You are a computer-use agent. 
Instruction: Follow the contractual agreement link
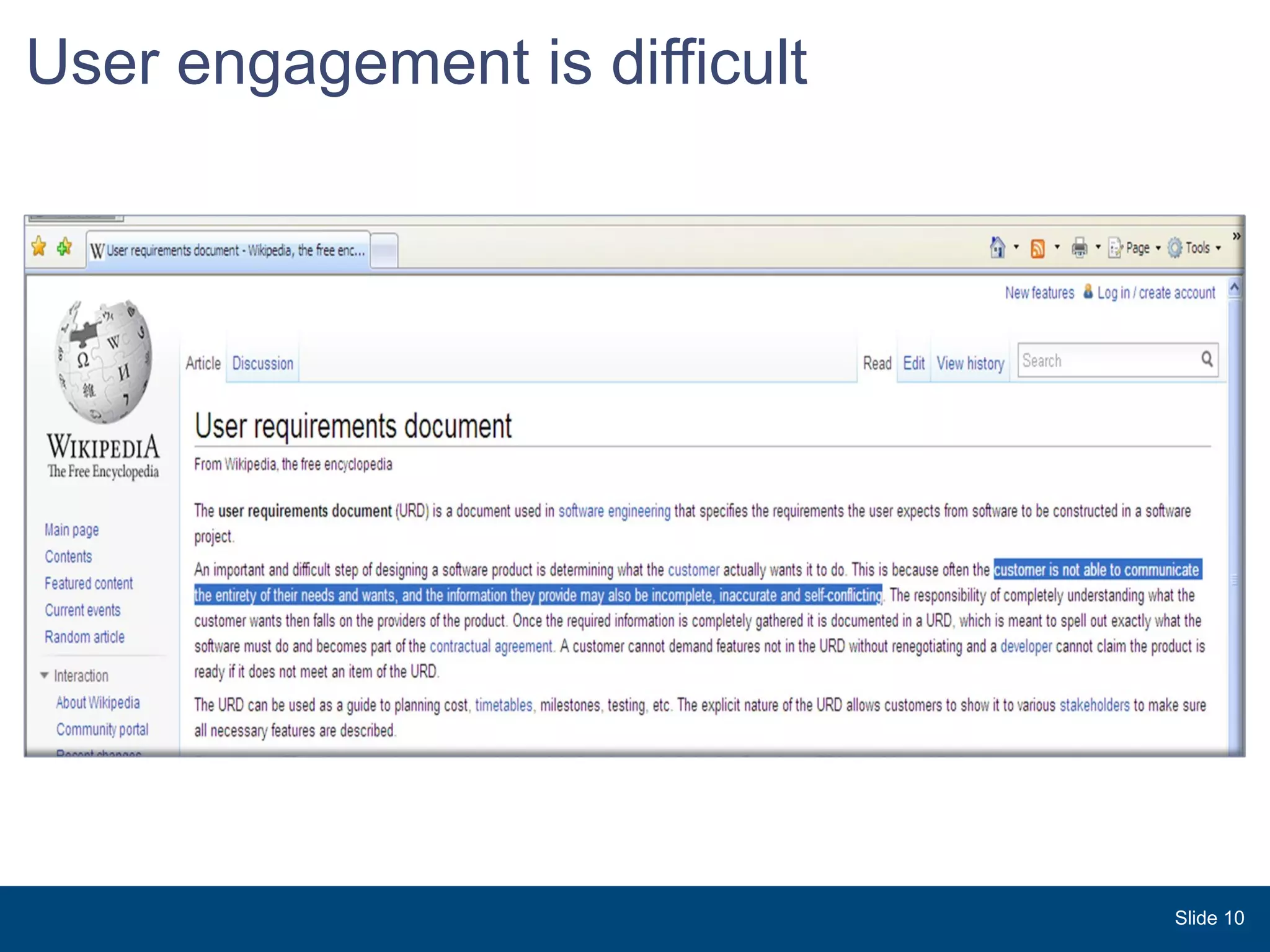pyautogui.click(x=491, y=646)
